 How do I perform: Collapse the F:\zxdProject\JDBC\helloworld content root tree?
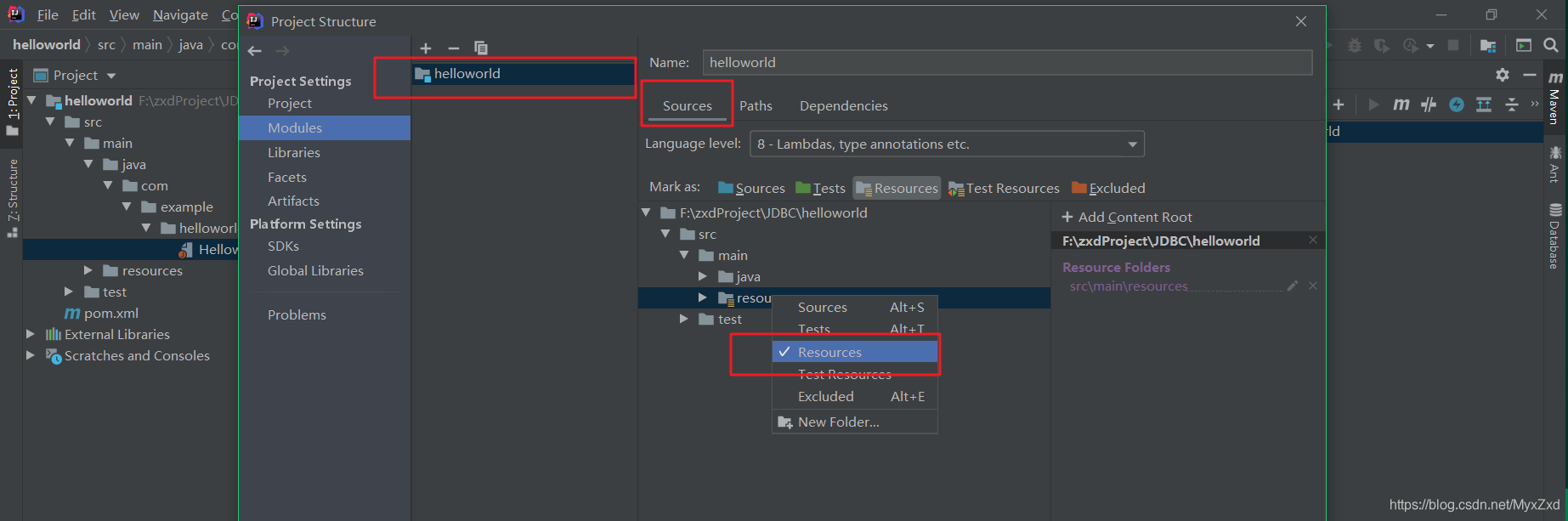(646, 212)
